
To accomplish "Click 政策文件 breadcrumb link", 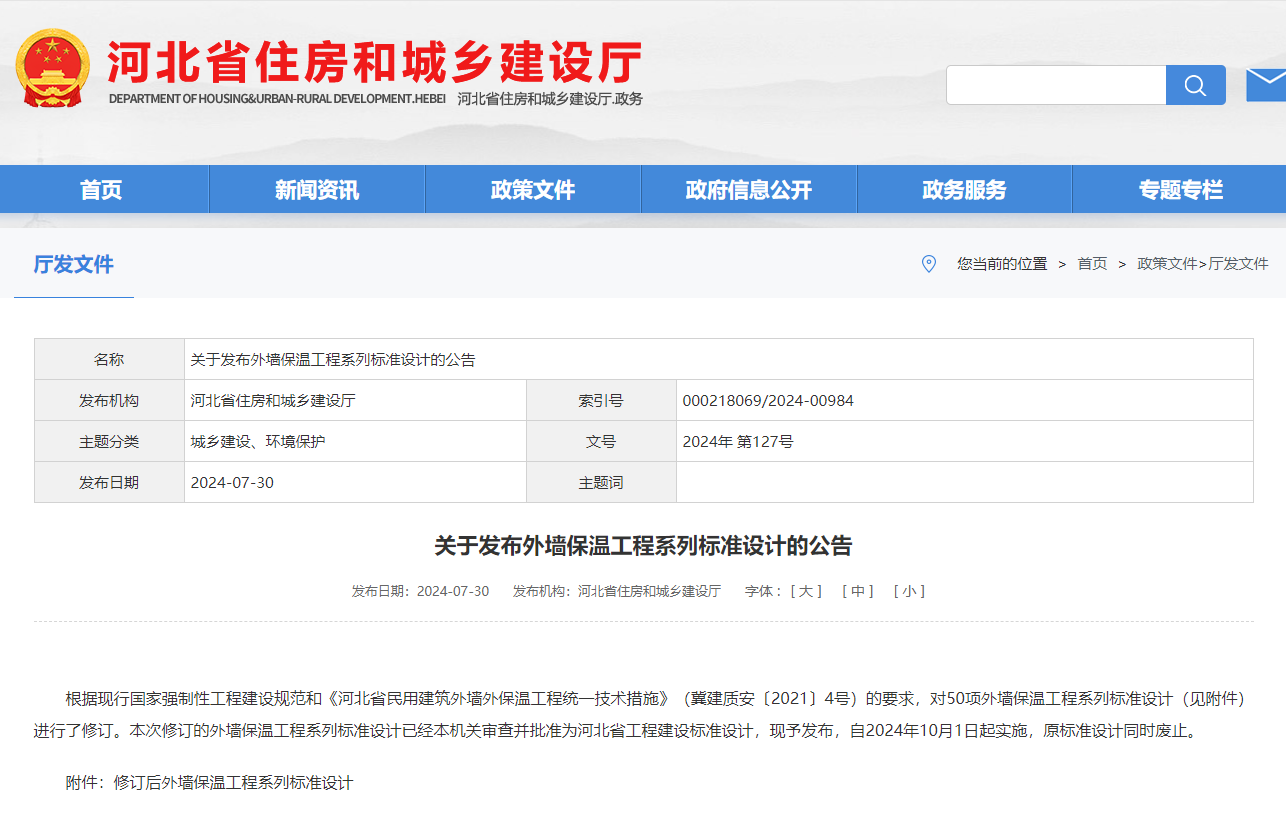I will (1167, 264).
